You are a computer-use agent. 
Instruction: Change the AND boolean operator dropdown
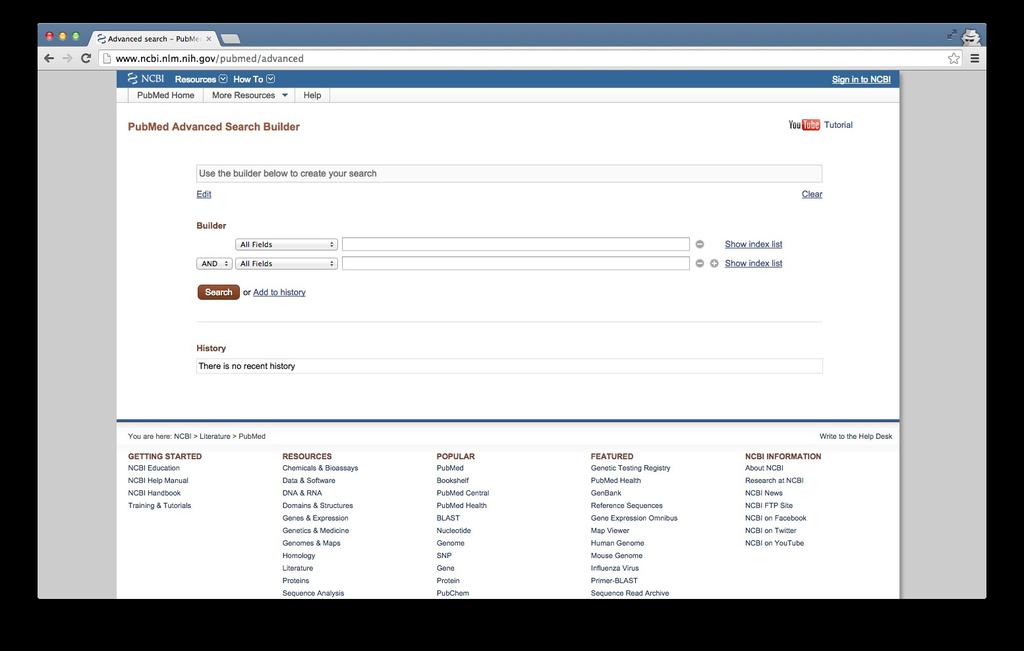tap(214, 263)
